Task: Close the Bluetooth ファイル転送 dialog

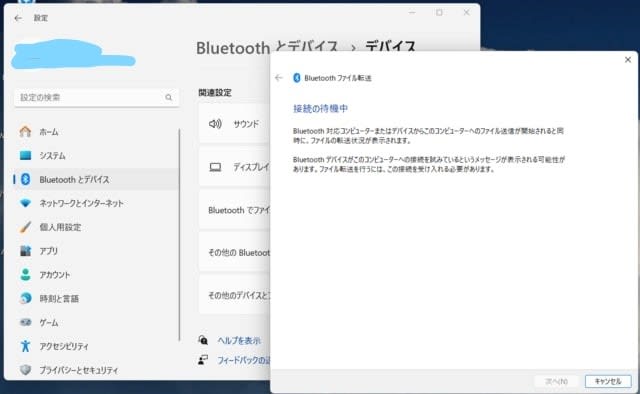Action: 628,60
